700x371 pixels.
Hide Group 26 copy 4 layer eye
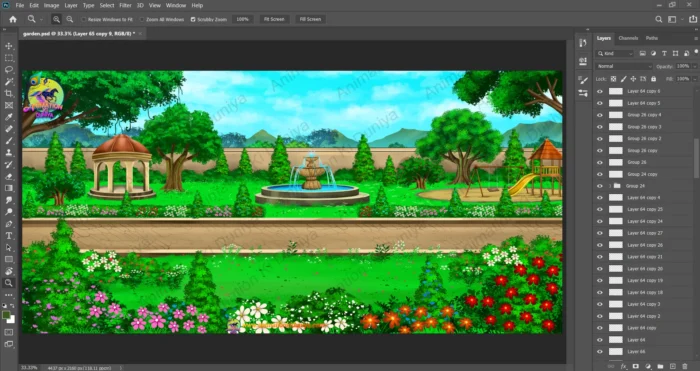coord(600,115)
